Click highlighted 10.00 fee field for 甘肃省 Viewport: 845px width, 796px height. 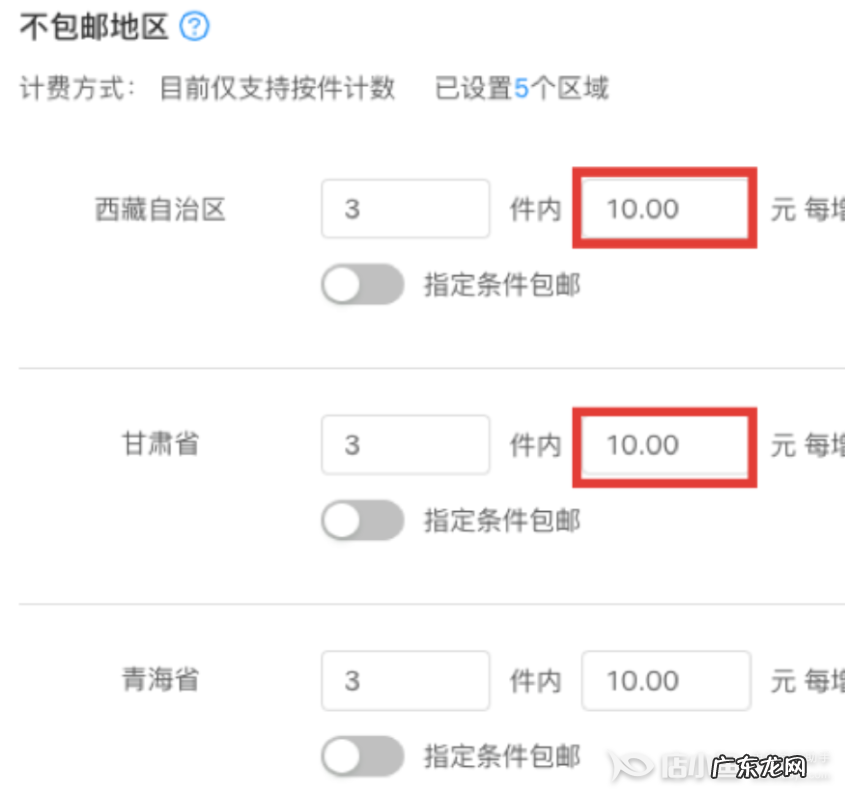664,446
